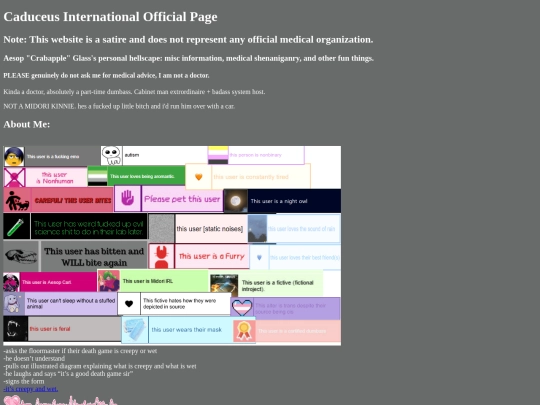Click 'this user is feral' label
Viewport: 540px width, 405px height.
coord(50,329)
